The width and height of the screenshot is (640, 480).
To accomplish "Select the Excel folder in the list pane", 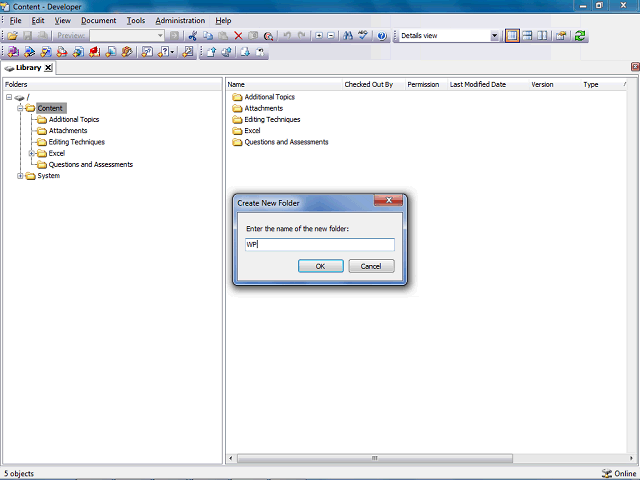I will pos(252,131).
